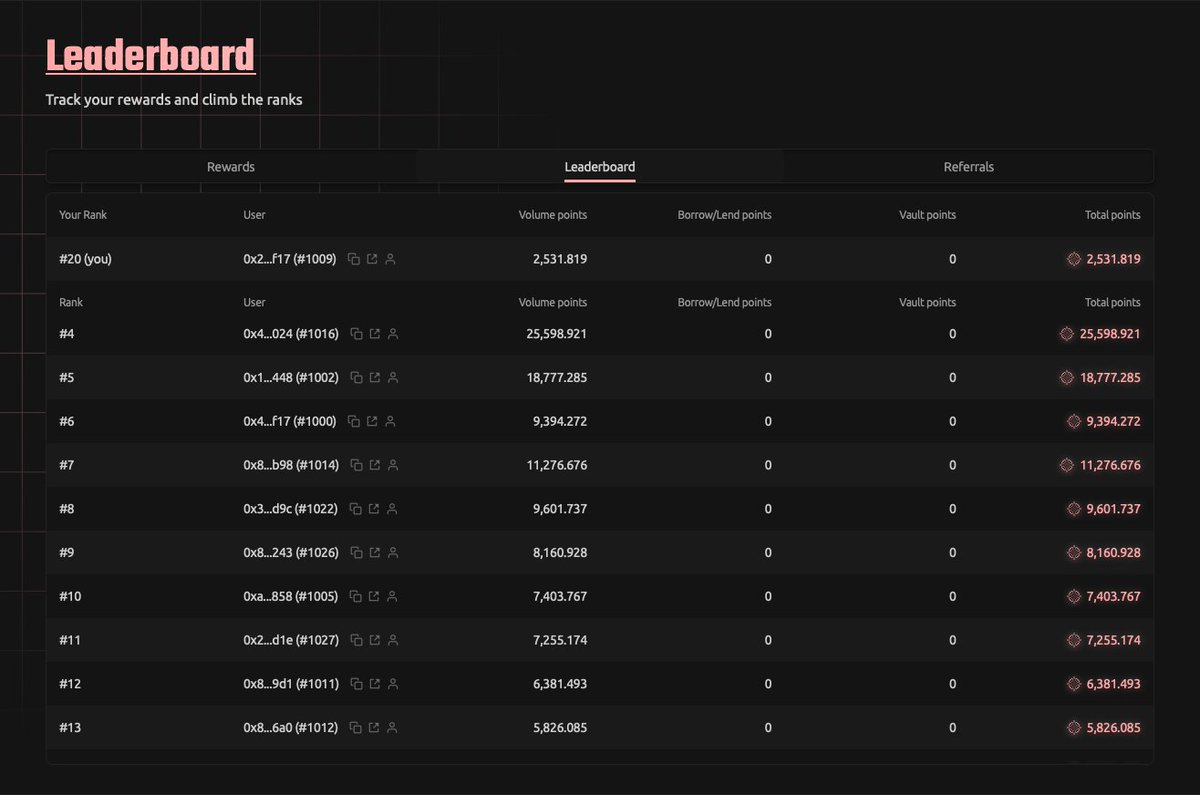This screenshot has height=795, width=1200.
Task: Open external link for 0x4...f17 (#1000)
Action: point(372,422)
